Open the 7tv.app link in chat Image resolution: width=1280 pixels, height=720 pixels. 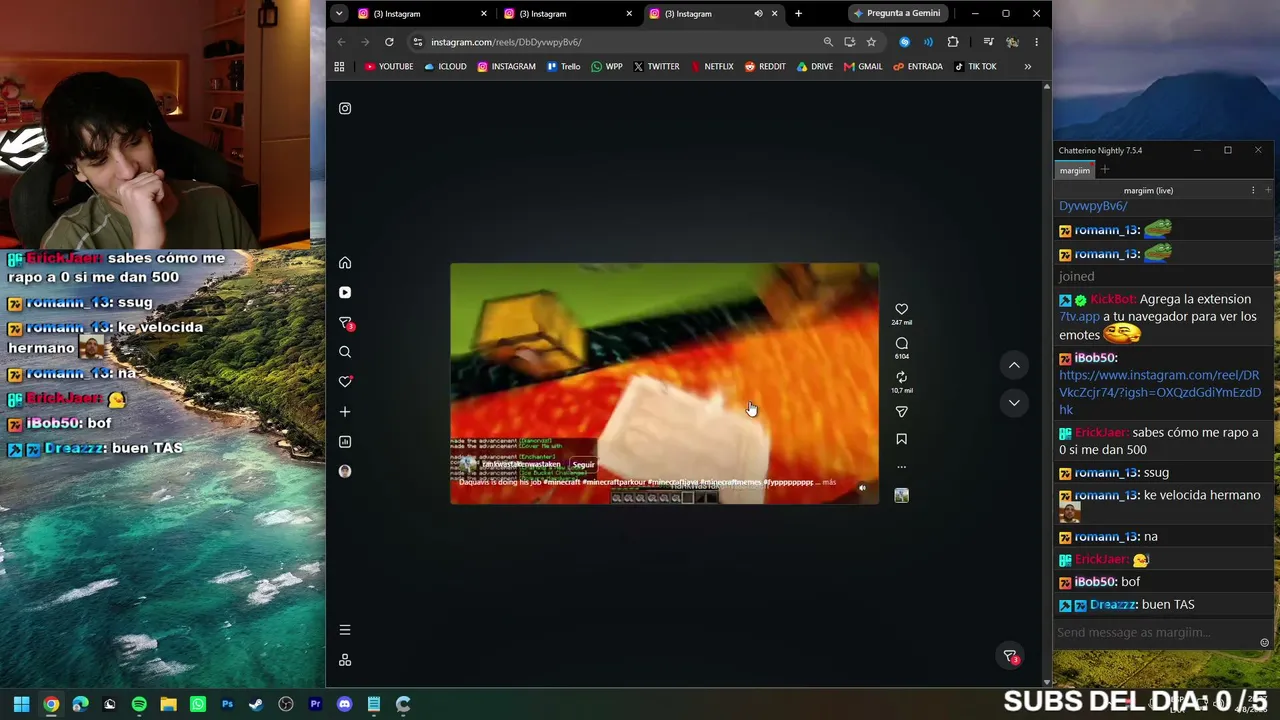pyautogui.click(x=1078, y=316)
